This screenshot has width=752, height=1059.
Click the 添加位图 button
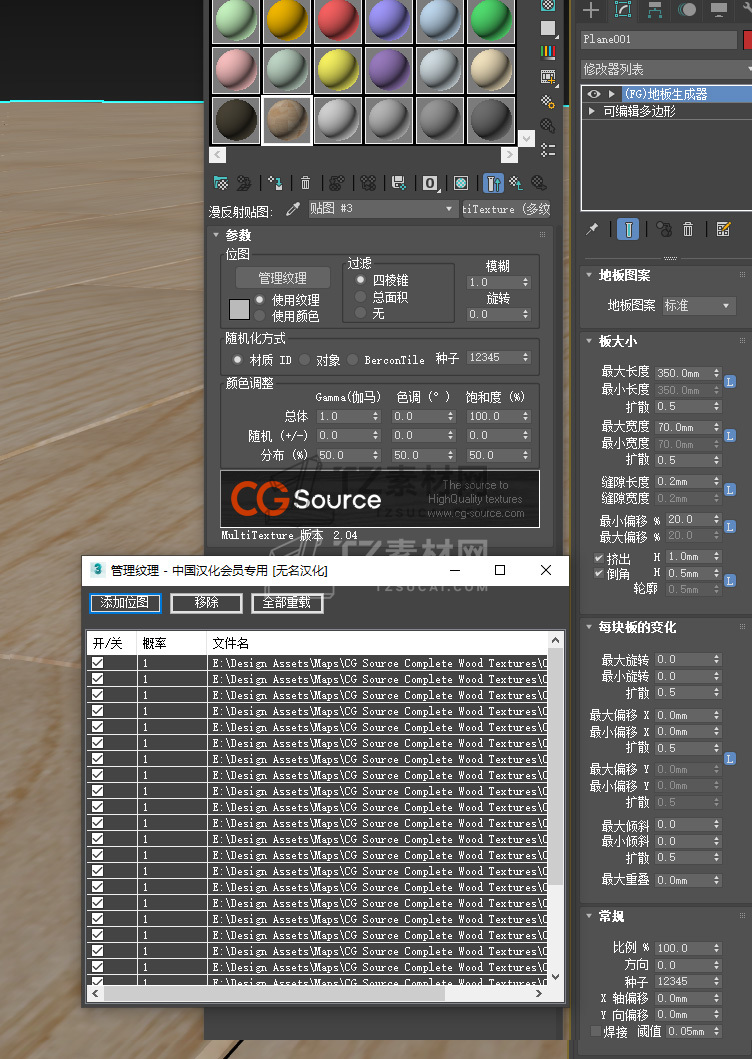coord(125,603)
